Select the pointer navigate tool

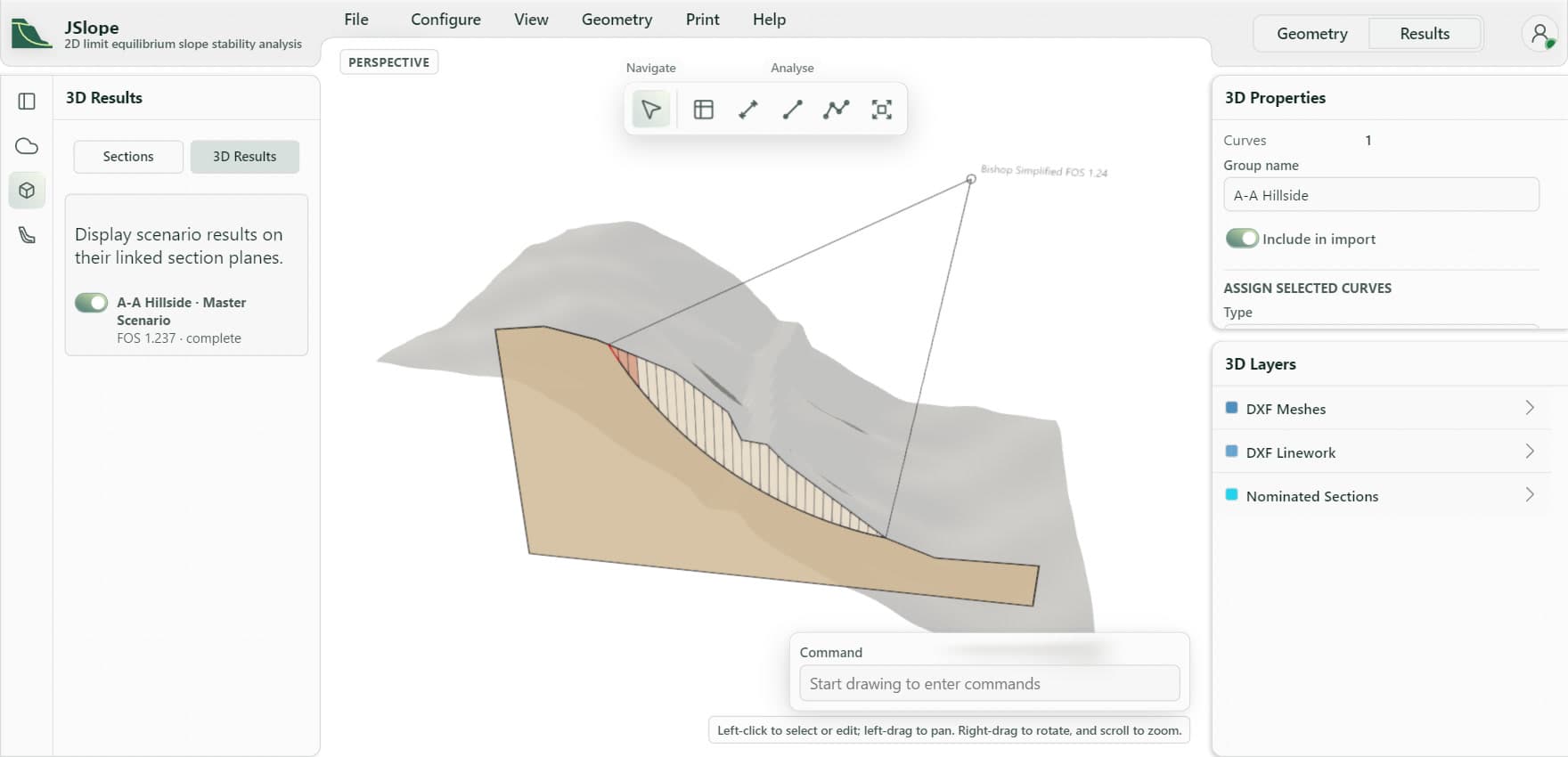tap(651, 110)
